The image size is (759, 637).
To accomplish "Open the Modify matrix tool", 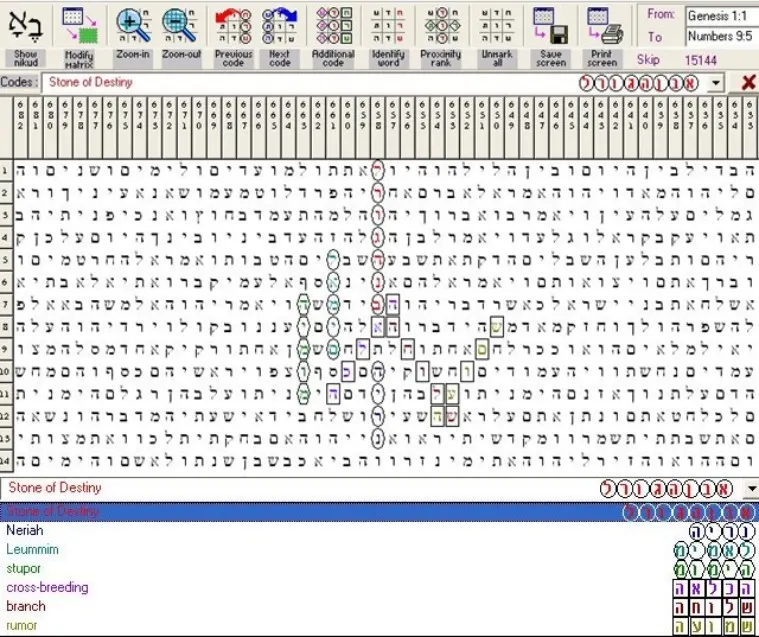I will click(79, 25).
